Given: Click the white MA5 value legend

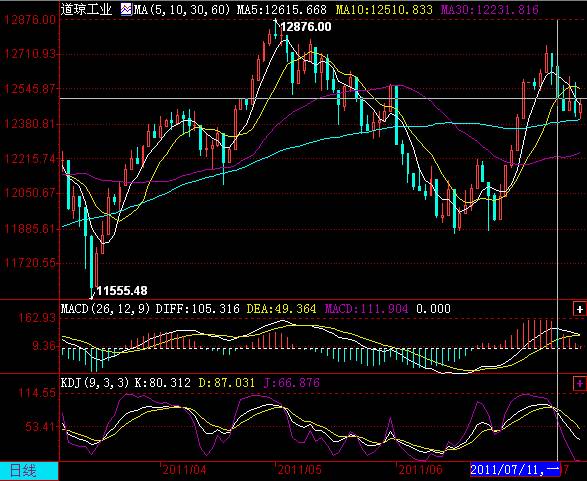Looking at the screenshot, I should pos(282,9).
